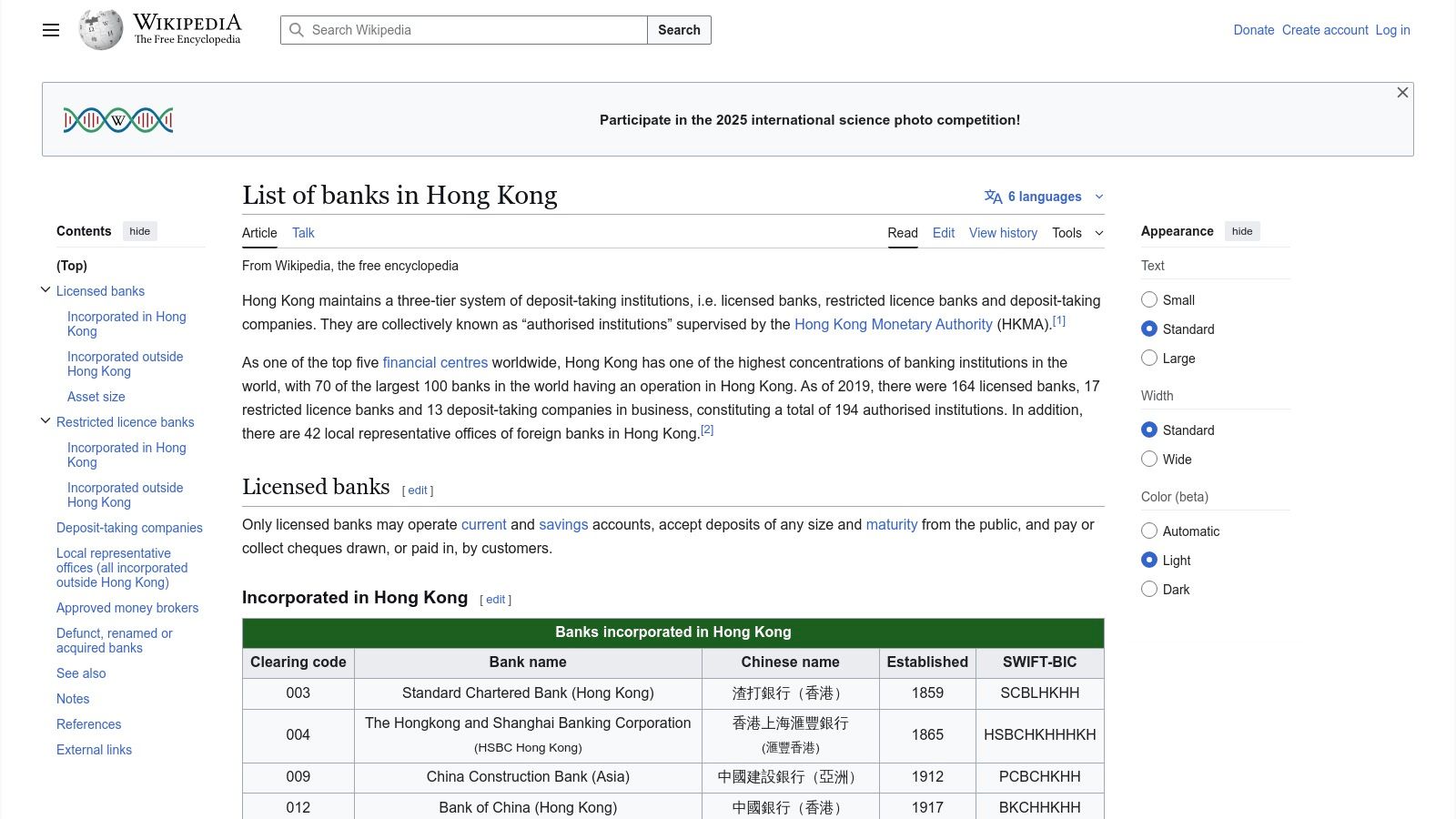
Task: Select Light color mode
Action: [x=1149, y=560]
